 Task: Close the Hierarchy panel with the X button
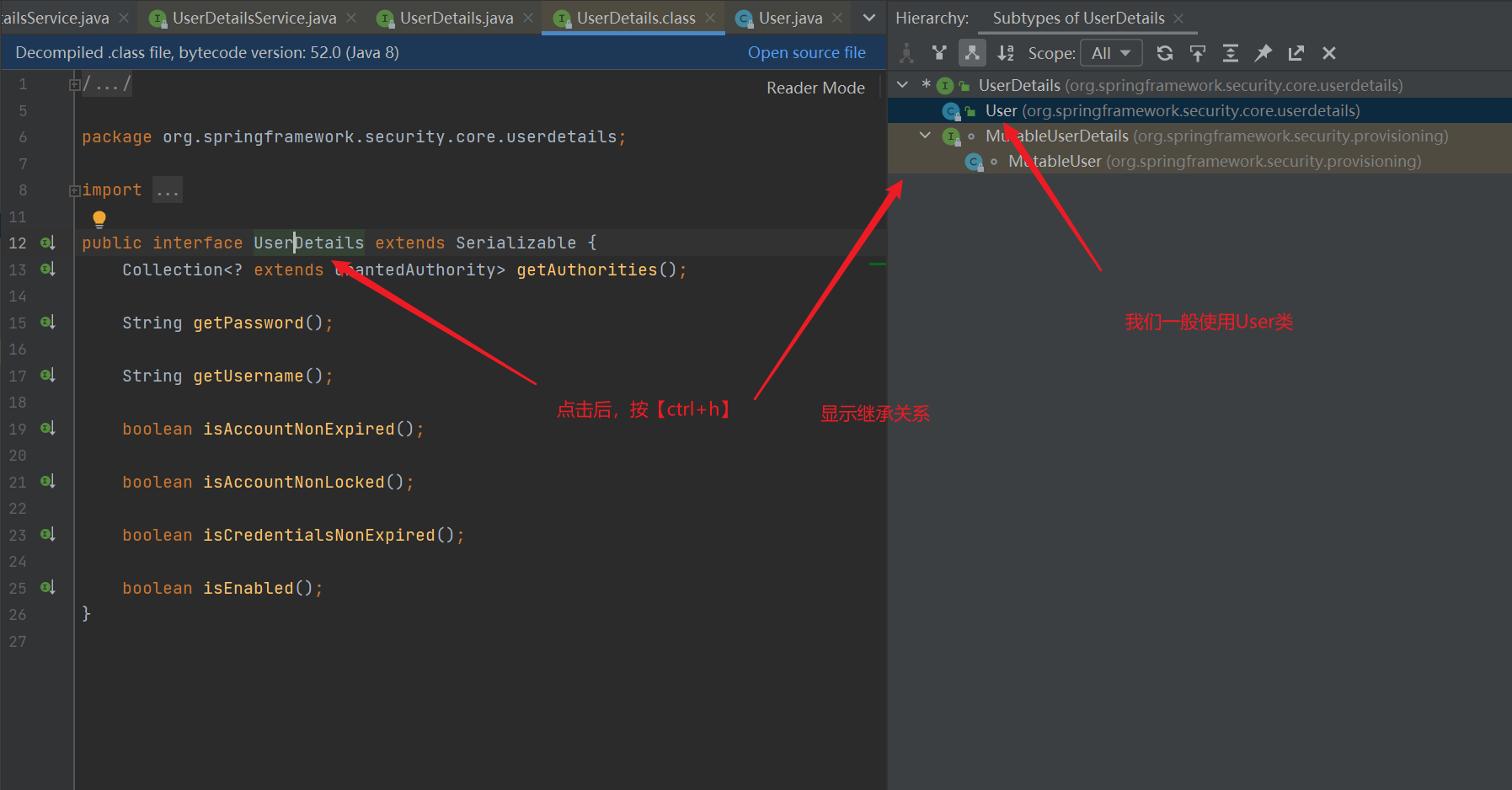(1328, 52)
